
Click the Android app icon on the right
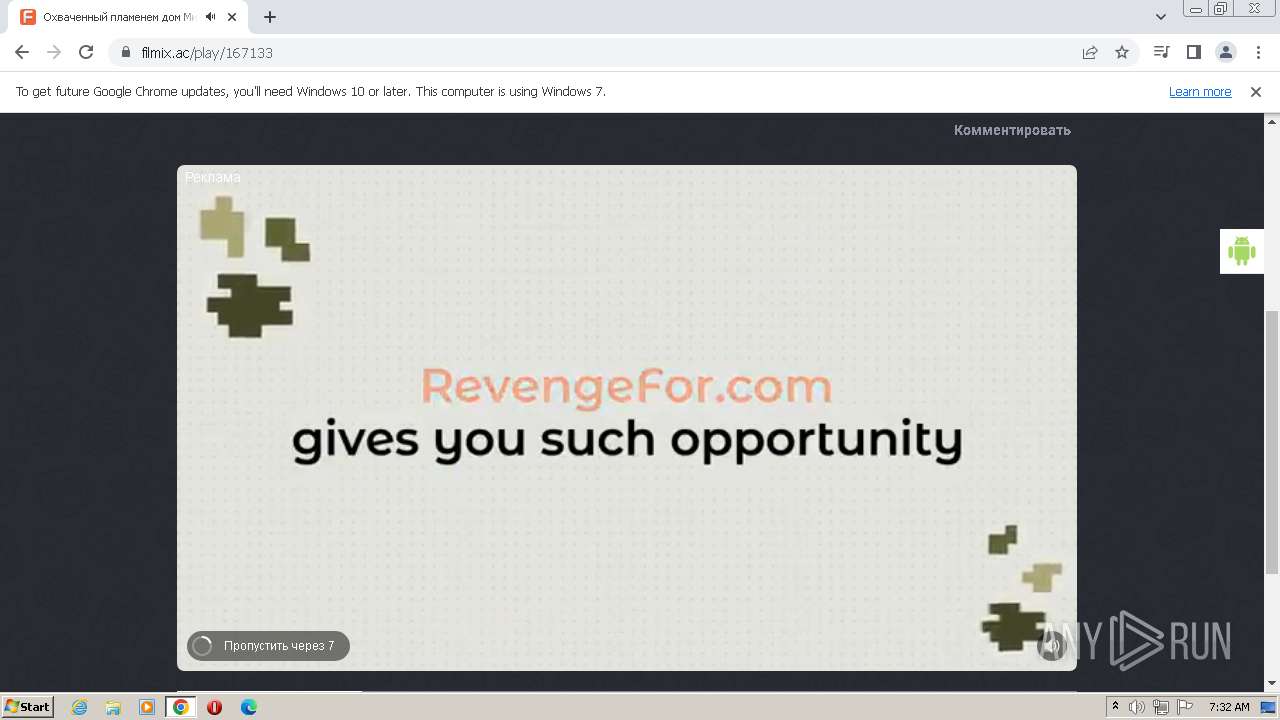(1241, 251)
